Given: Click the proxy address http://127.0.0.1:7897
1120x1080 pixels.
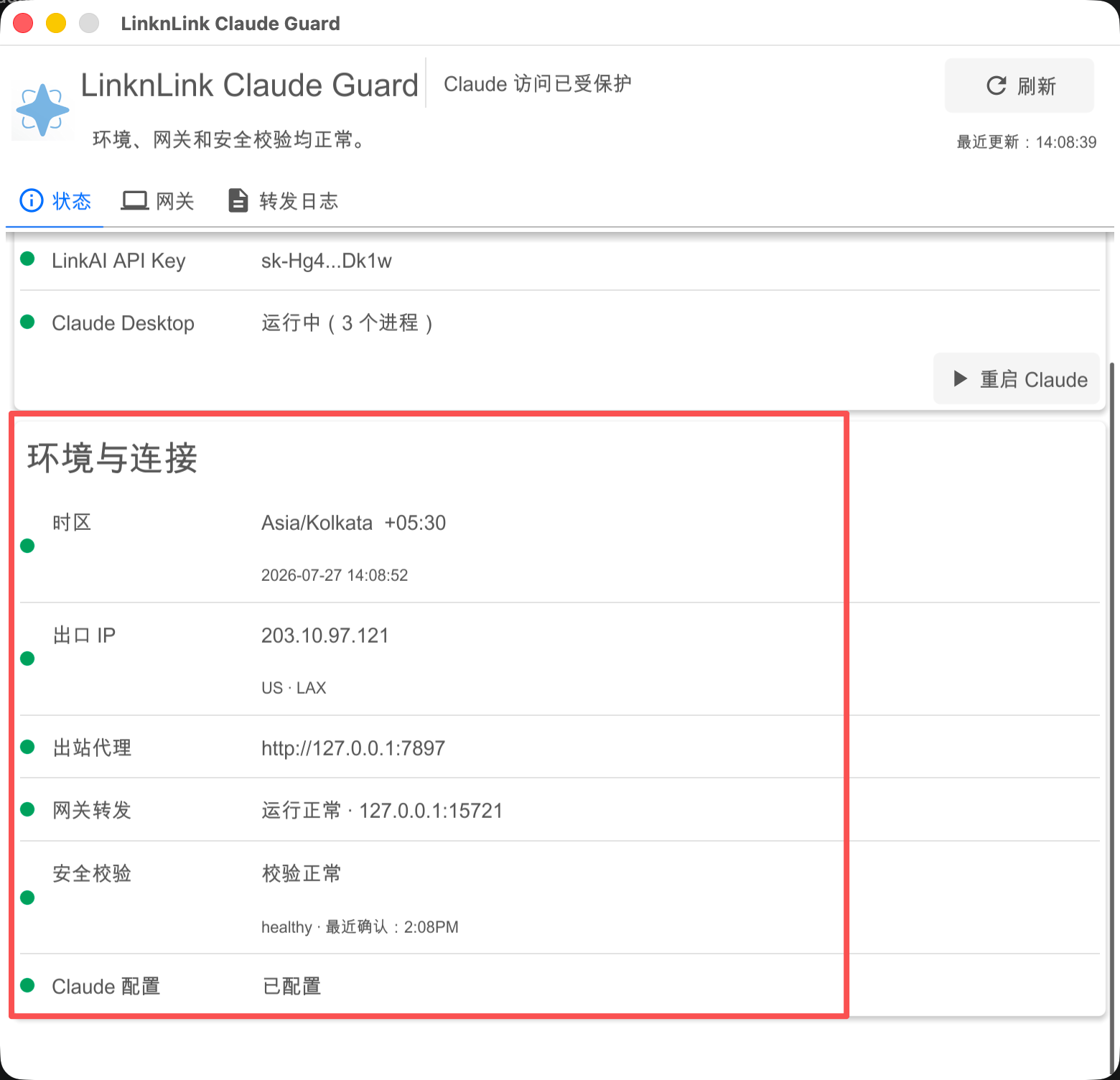Looking at the screenshot, I should tap(353, 748).
